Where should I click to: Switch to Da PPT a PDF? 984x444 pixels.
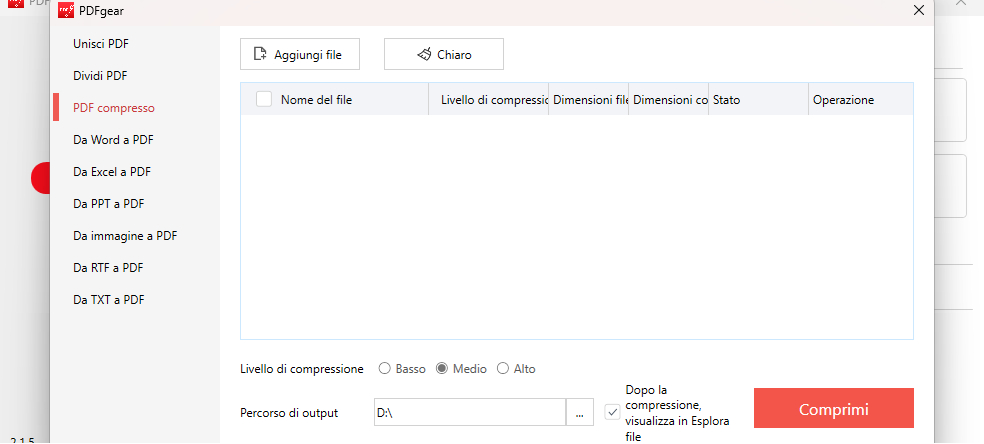click(109, 204)
